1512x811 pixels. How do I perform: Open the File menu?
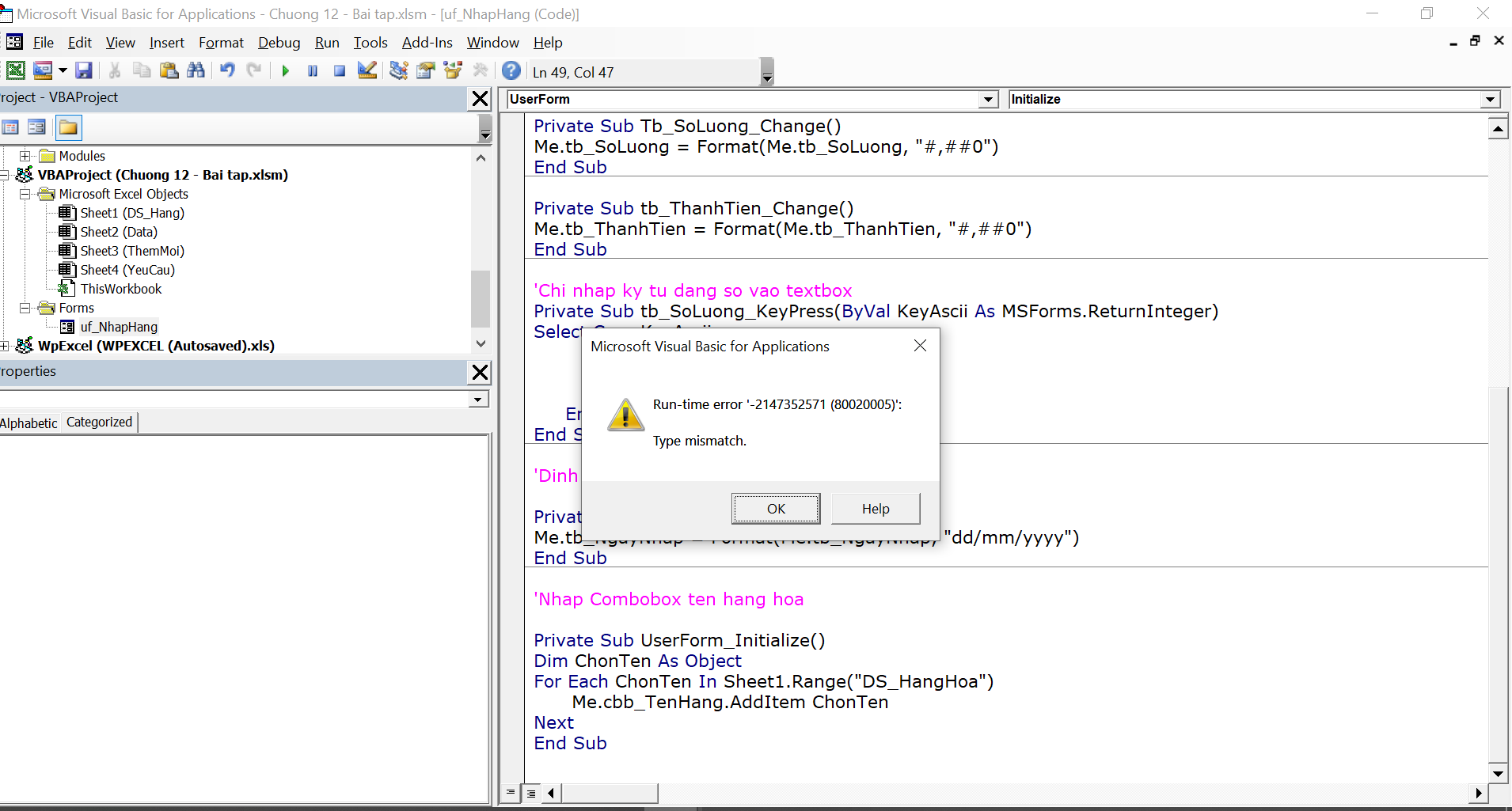point(44,43)
